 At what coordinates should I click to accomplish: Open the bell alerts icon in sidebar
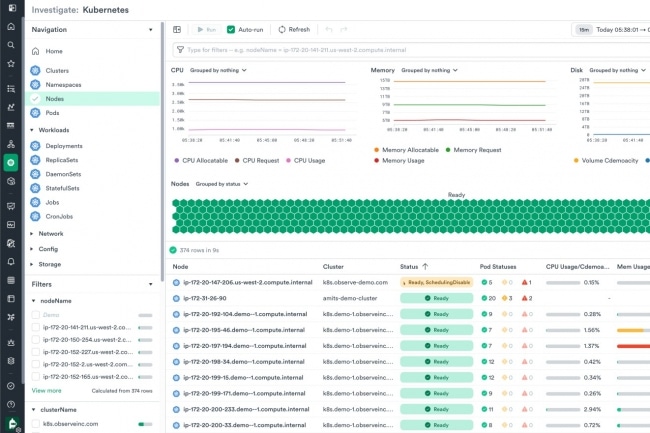(x=11, y=261)
